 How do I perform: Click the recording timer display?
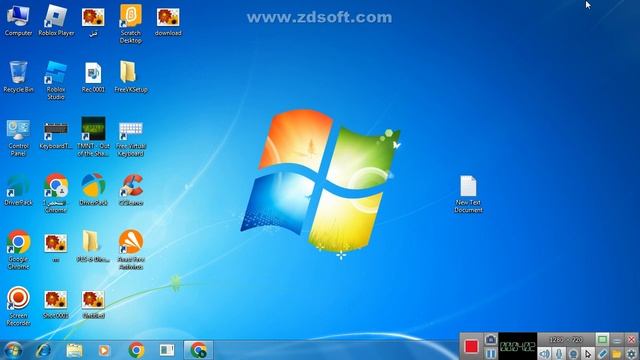point(518,347)
